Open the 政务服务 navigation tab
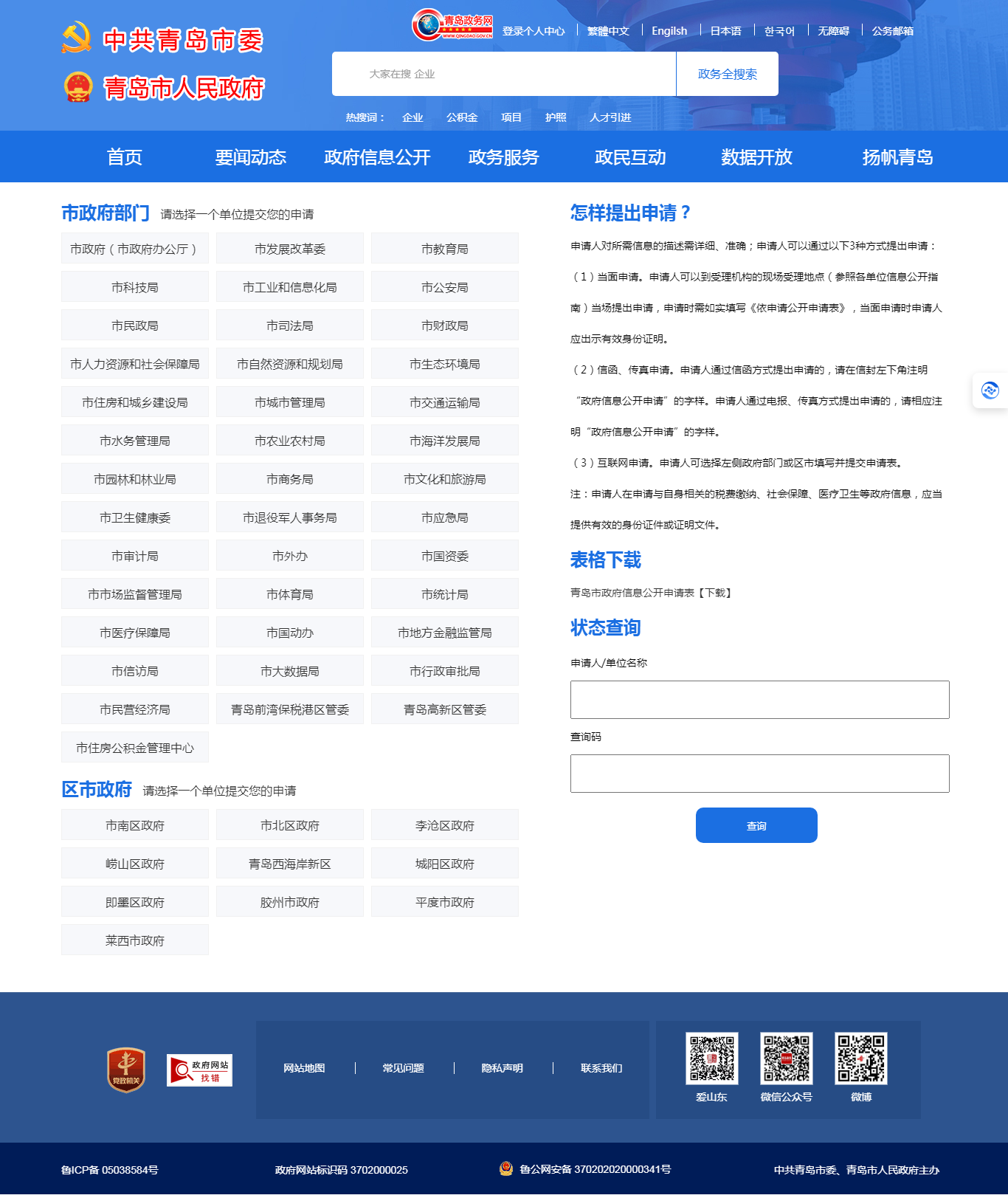Image resolution: width=1008 pixels, height=1198 pixels. coord(503,157)
